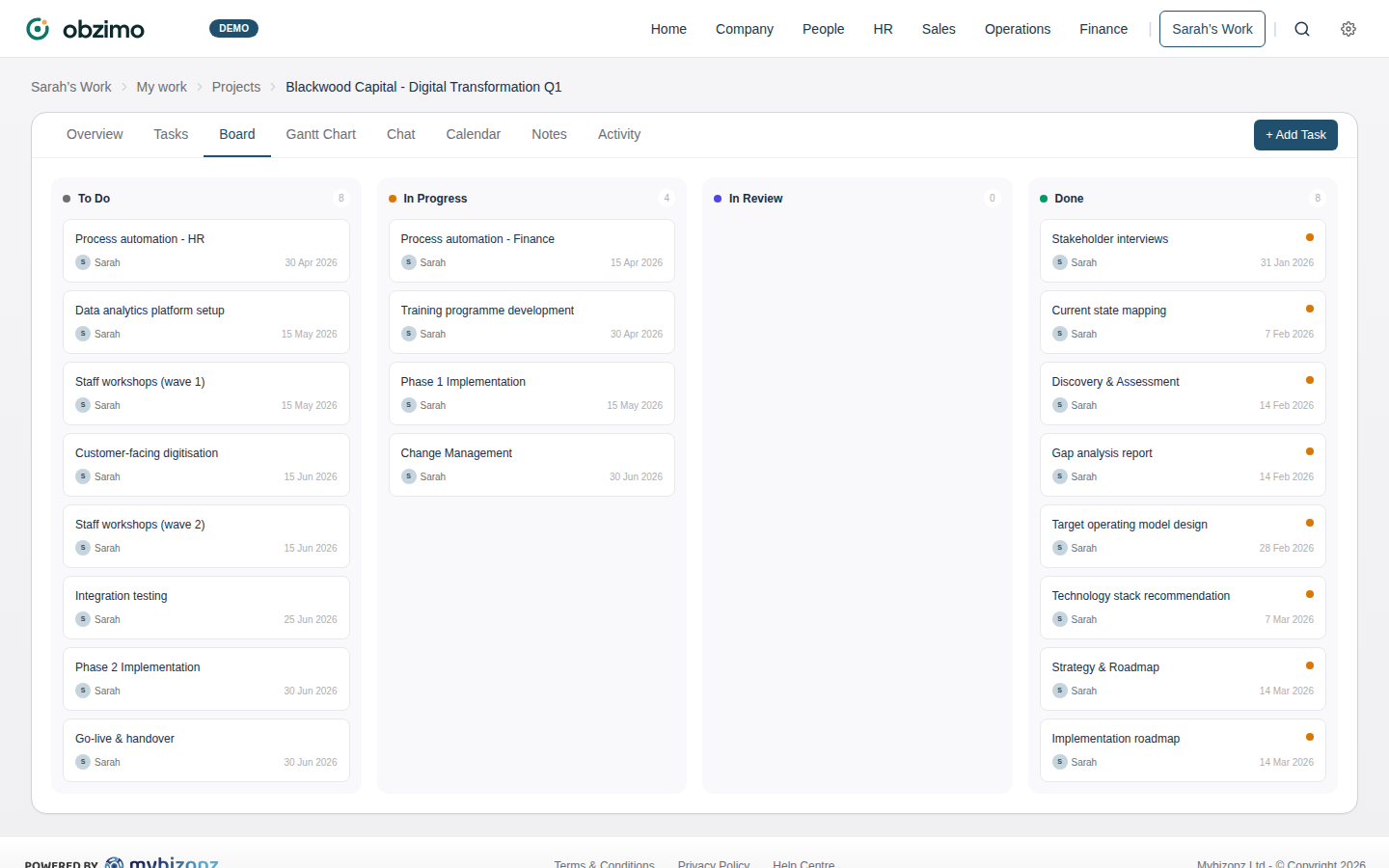Click the avatar on Training programme development card
Image resolution: width=1389 pixels, height=868 pixels.
[x=409, y=334]
